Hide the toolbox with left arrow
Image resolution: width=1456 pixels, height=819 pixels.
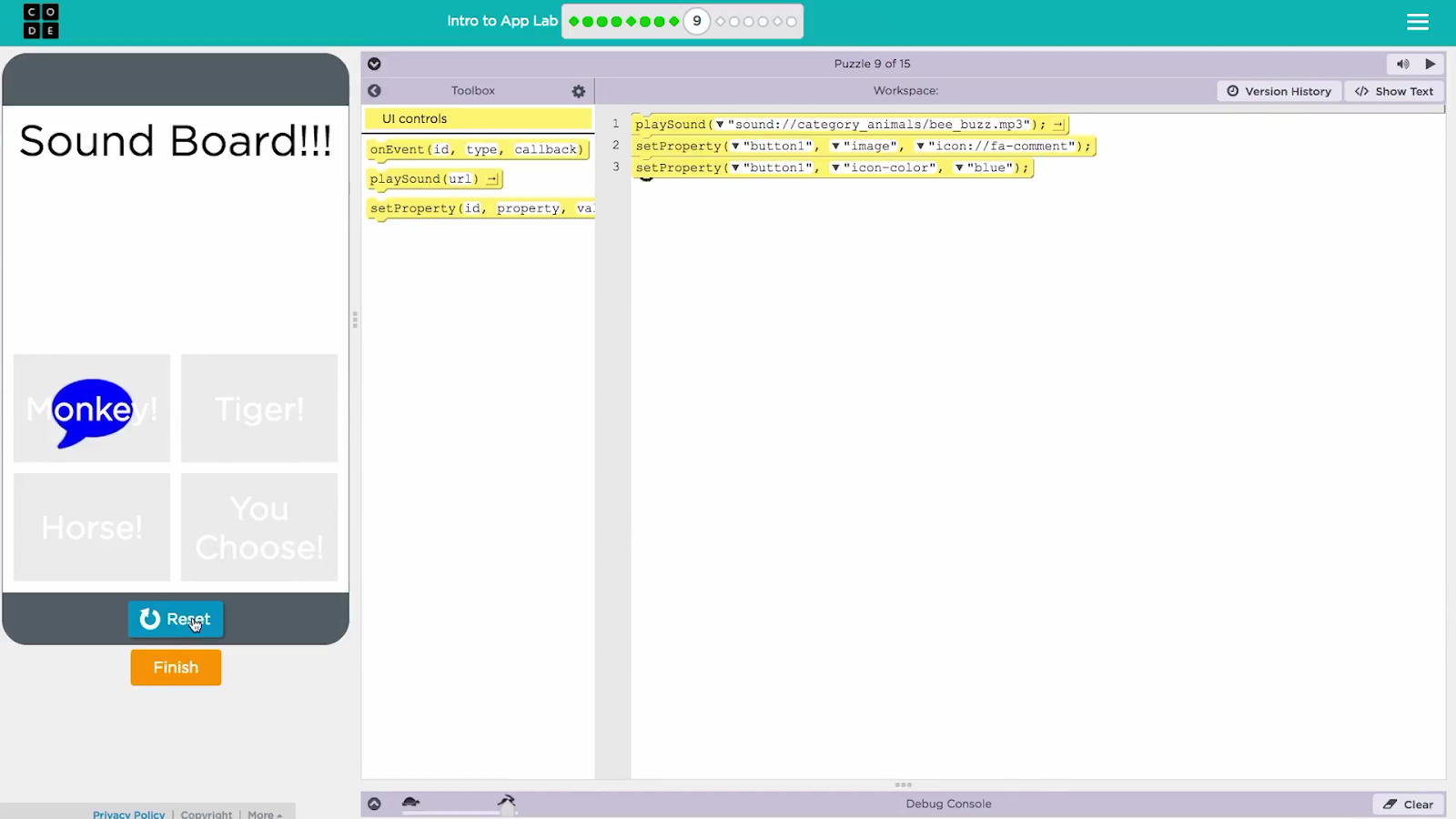374,91
